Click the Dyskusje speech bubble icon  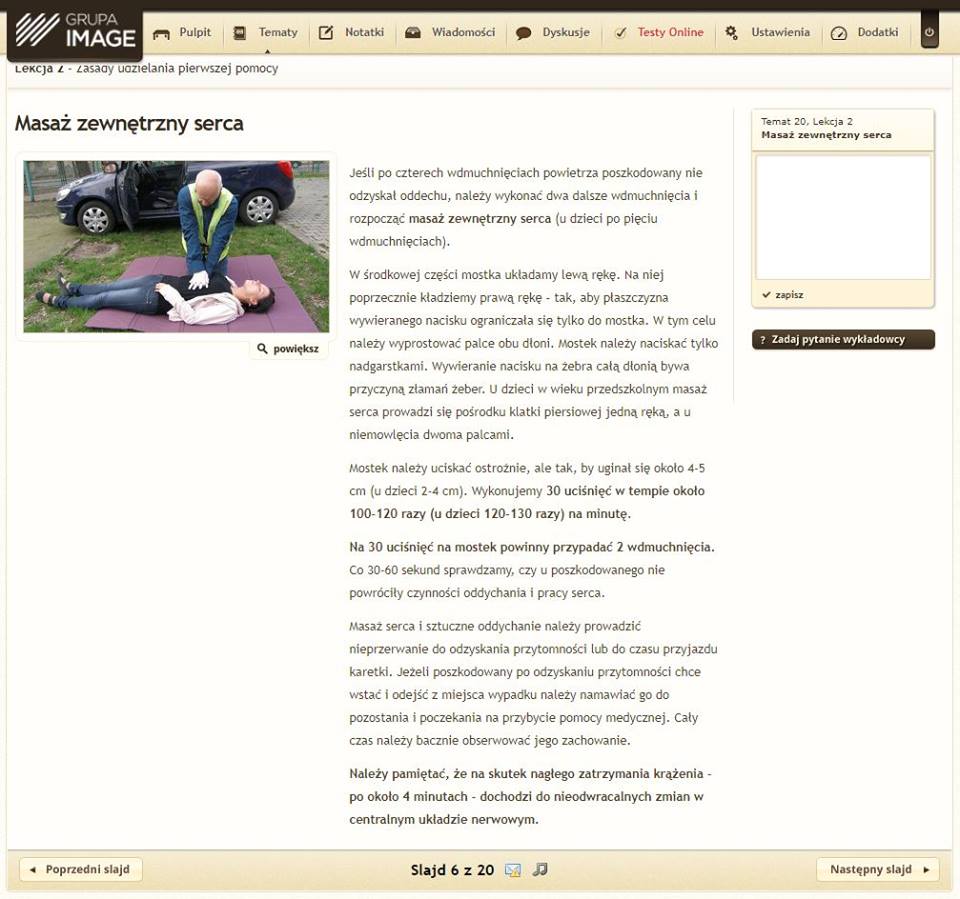(x=523, y=33)
